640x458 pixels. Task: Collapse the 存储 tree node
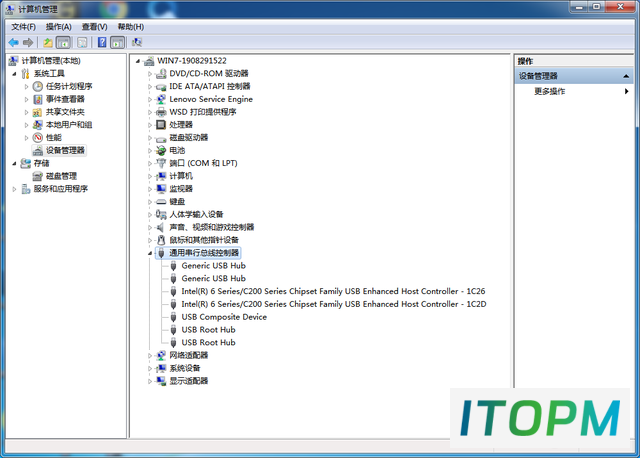coord(14,164)
